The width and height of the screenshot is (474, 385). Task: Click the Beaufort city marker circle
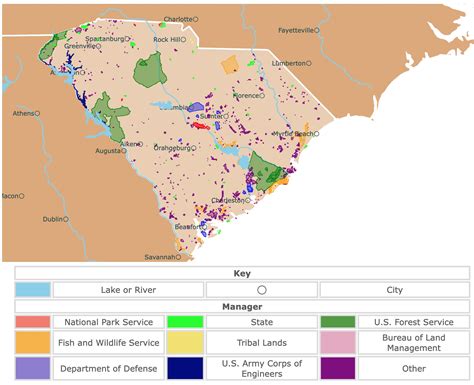(x=204, y=227)
